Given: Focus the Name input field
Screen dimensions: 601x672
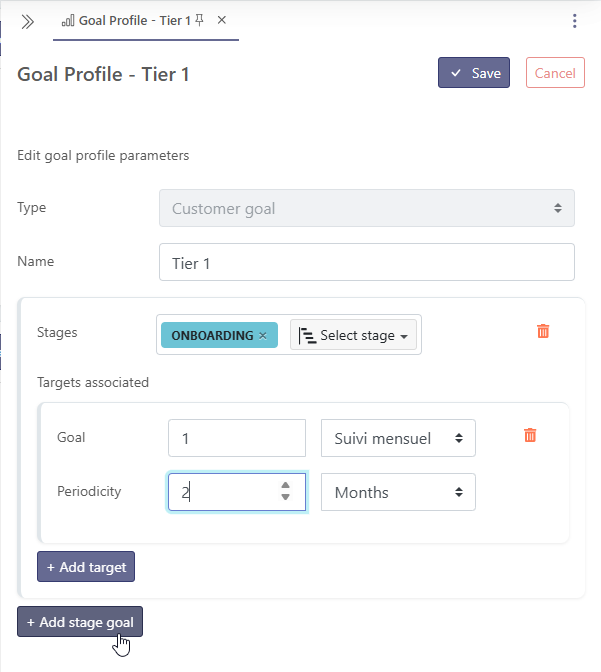Looking at the screenshot, I should [x=366, y=262].
